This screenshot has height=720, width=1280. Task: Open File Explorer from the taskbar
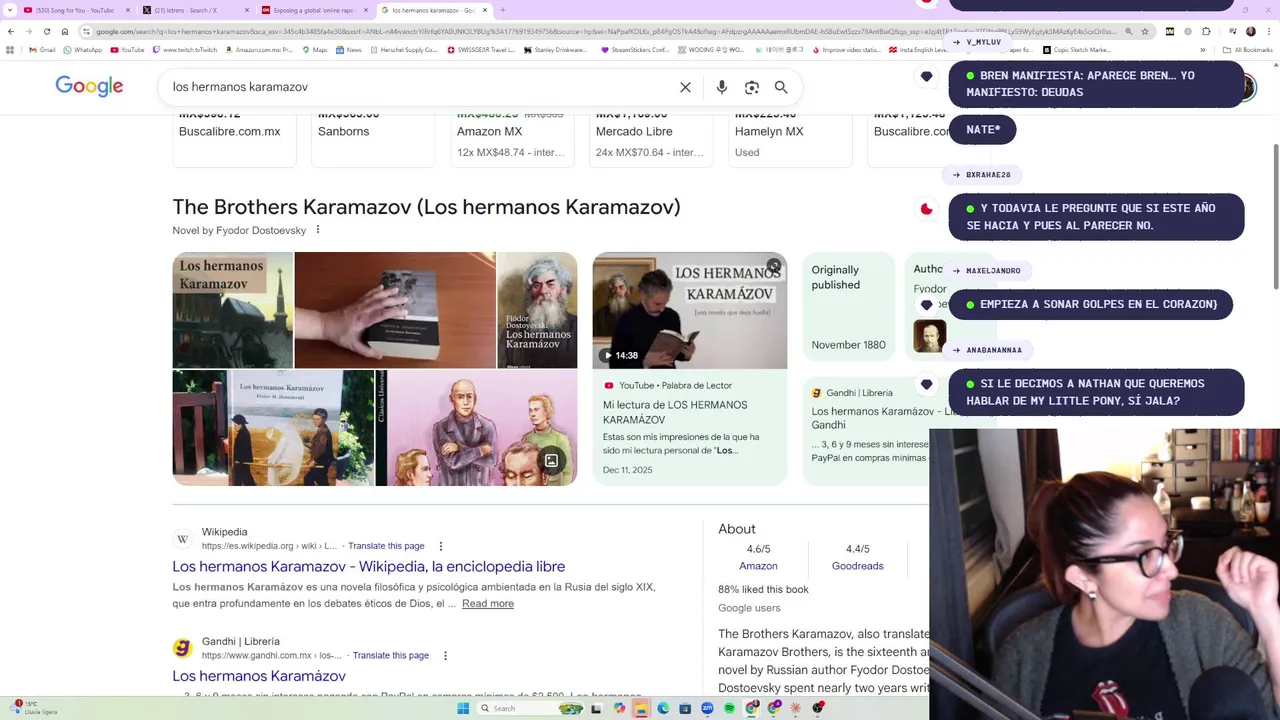(x=641, y=708)
